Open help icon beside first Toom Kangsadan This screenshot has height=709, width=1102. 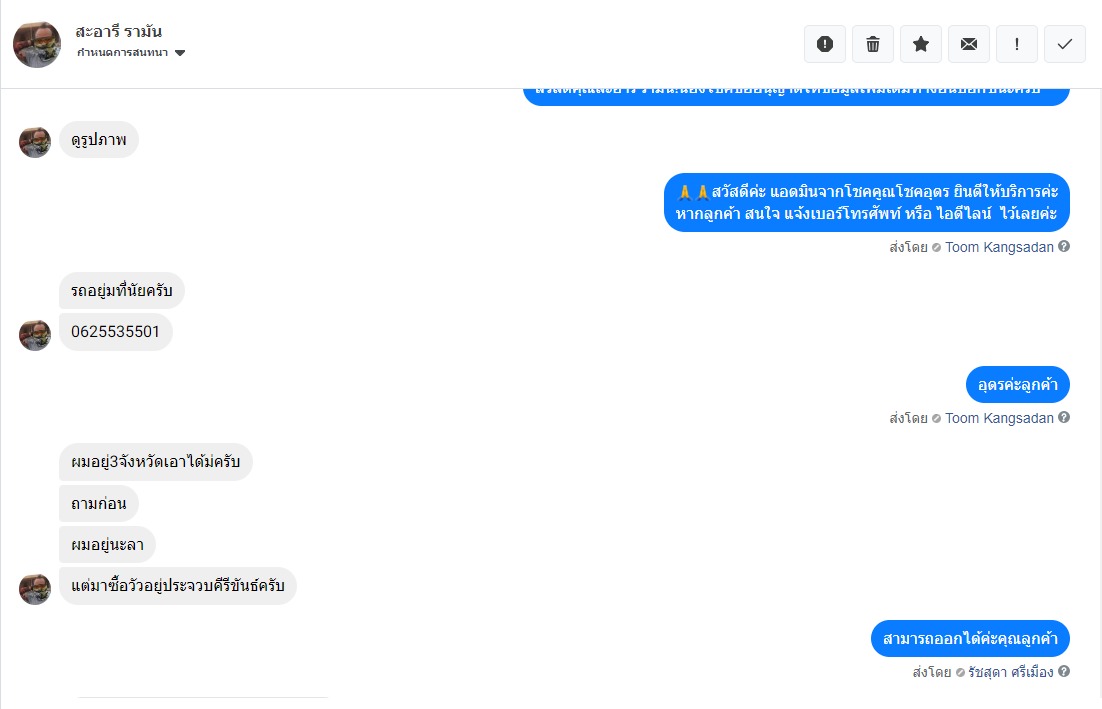[1064, 247]
